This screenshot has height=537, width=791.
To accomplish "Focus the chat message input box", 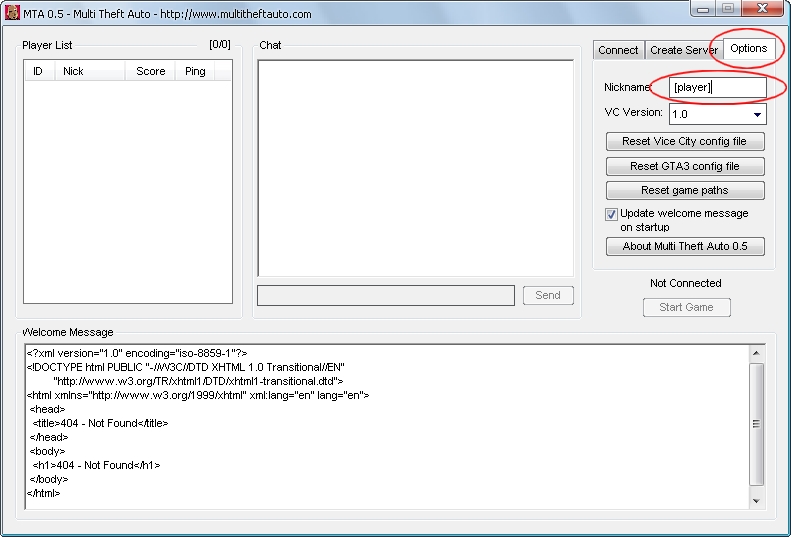I will 385,296.
